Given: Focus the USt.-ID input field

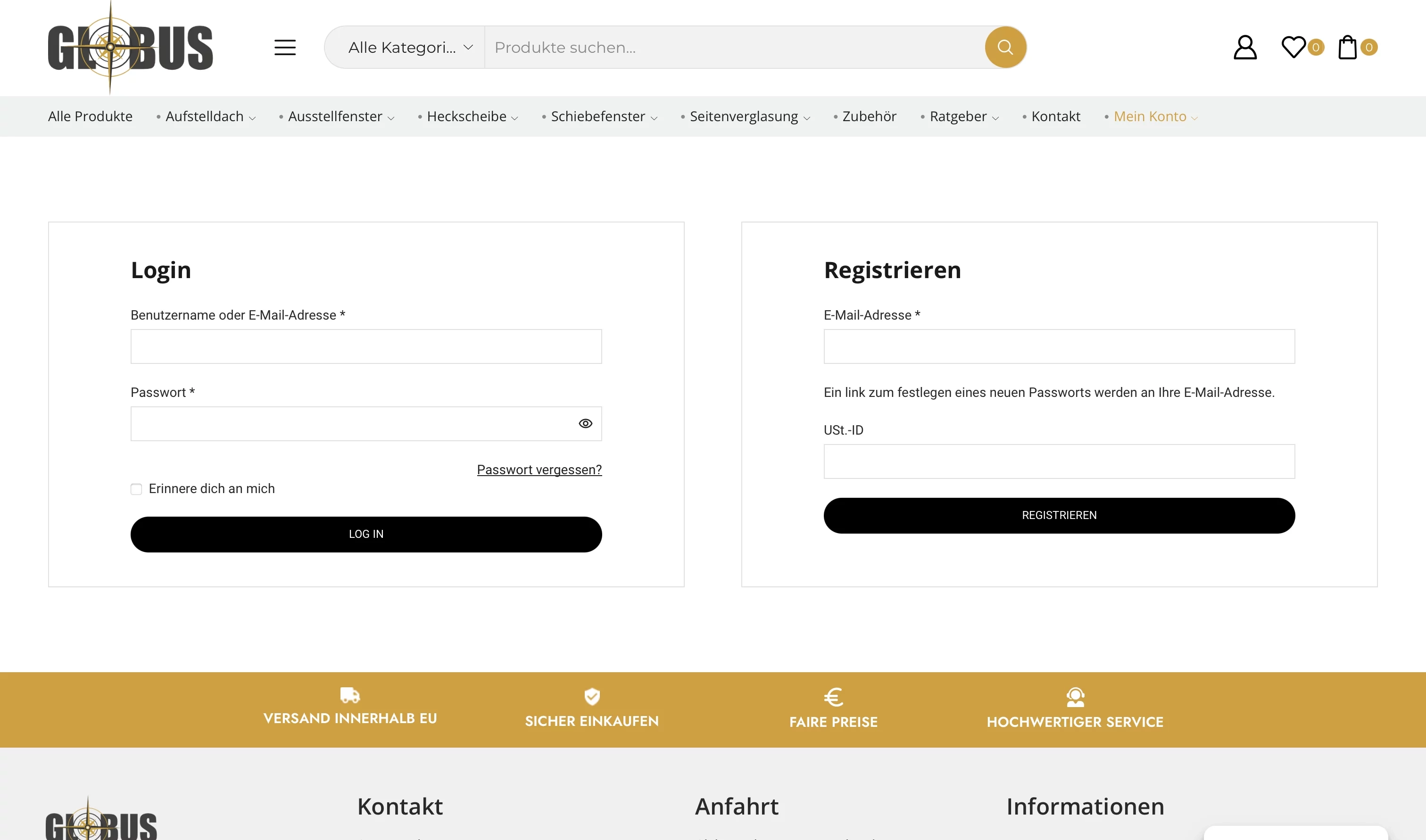Looking at the screenshot, I should tap(1059, 461).
